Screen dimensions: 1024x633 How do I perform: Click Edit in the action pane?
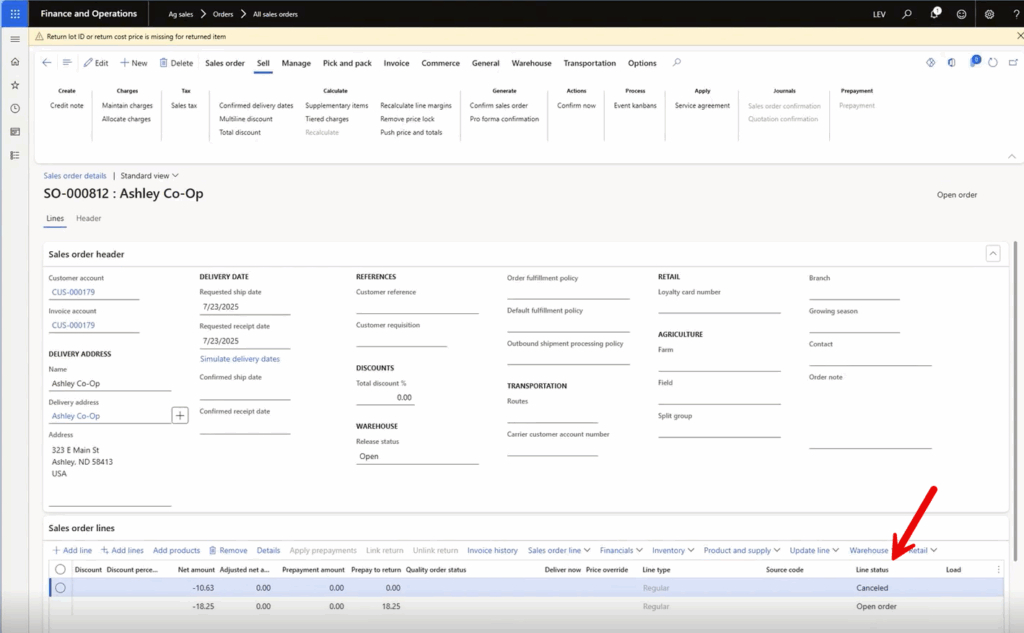click(x=96, y=63)
